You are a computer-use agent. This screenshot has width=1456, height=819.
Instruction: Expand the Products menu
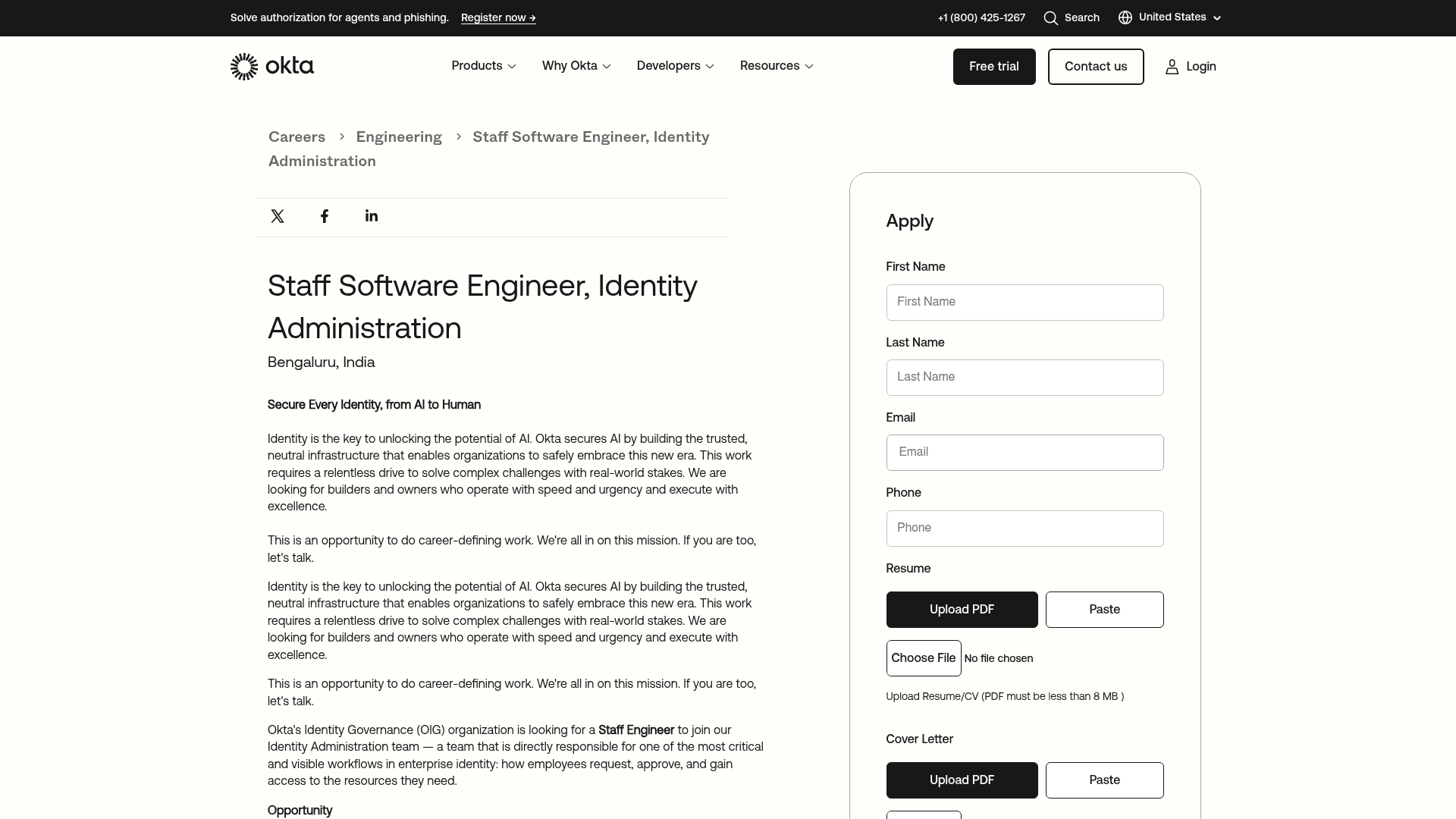point(484,66)
